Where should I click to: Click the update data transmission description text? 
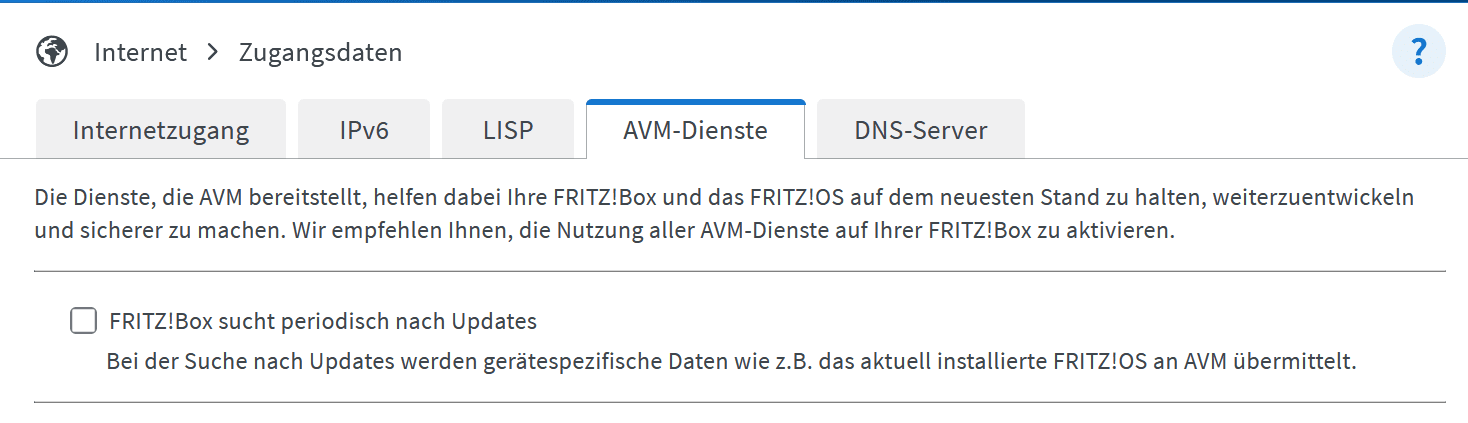tap(731, 361)
